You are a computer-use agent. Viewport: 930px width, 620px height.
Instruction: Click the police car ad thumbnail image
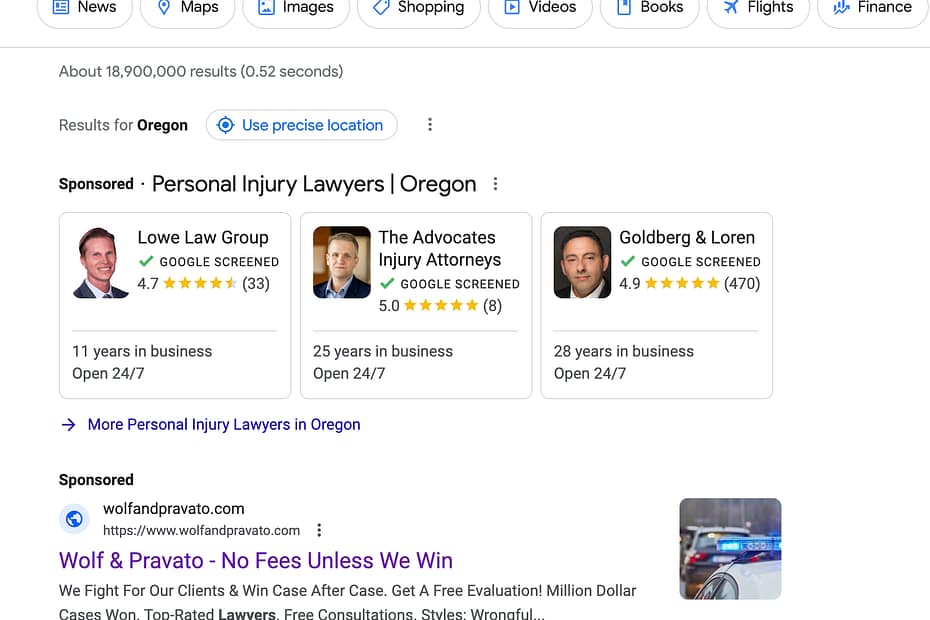pos(730,549)
